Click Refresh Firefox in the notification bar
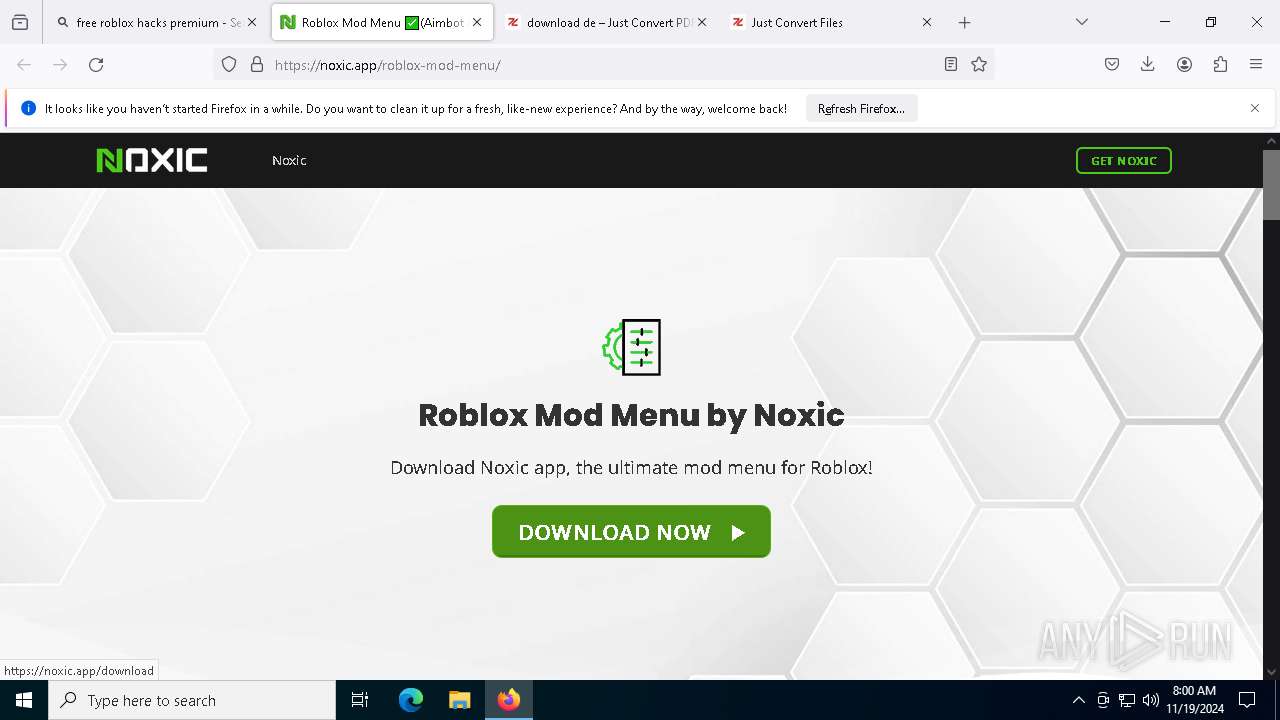This screenshot has height=720, width=1280. (x=861, y=109)
